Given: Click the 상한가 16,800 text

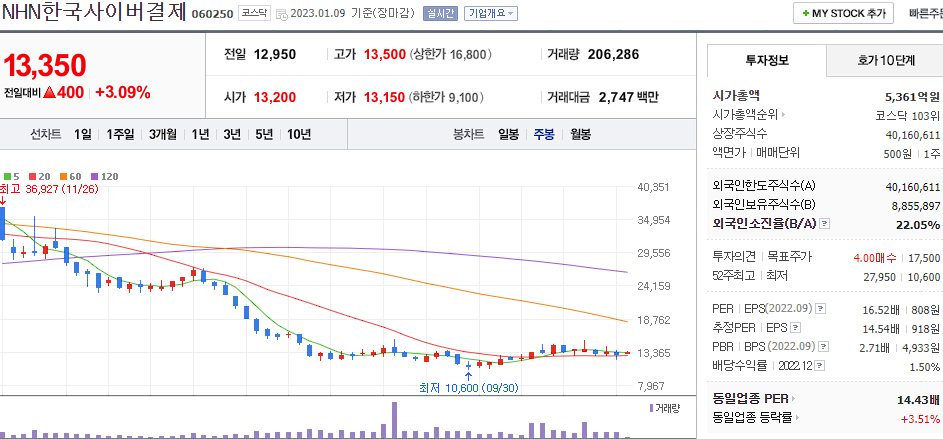Looking at the screenshot, I should 451,55.
